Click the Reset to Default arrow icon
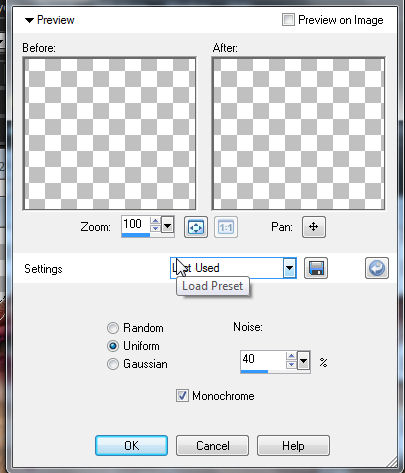Screen dimensions: 405x473 click(377, 268)
